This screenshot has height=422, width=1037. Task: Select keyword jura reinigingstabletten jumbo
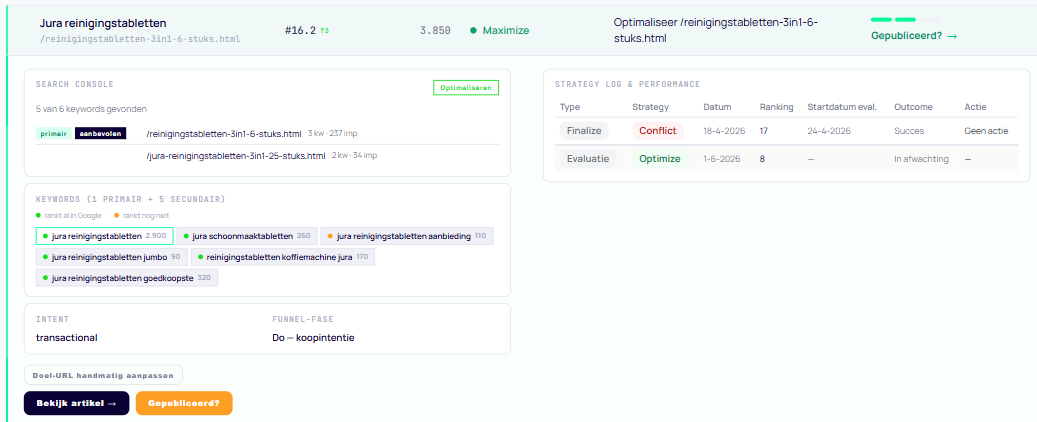tap(112, 257)
